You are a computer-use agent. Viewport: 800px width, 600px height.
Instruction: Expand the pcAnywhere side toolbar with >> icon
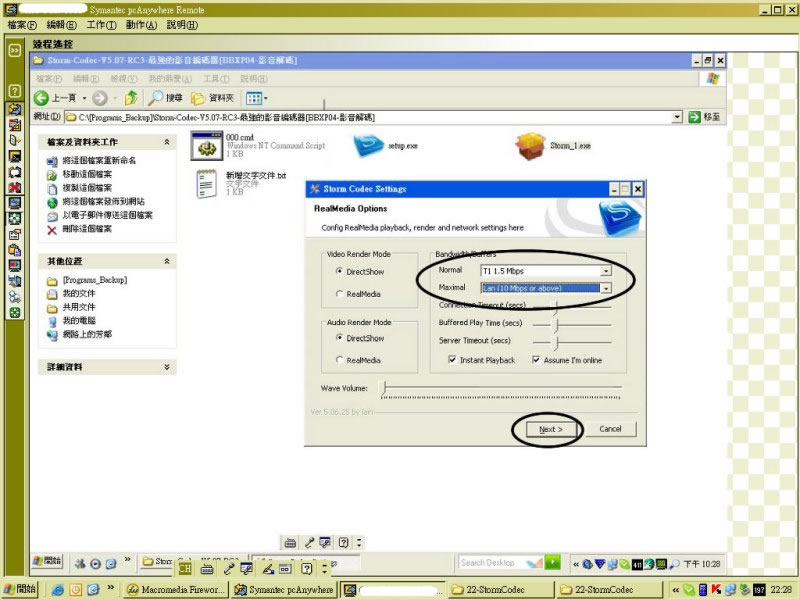point(15,50)
